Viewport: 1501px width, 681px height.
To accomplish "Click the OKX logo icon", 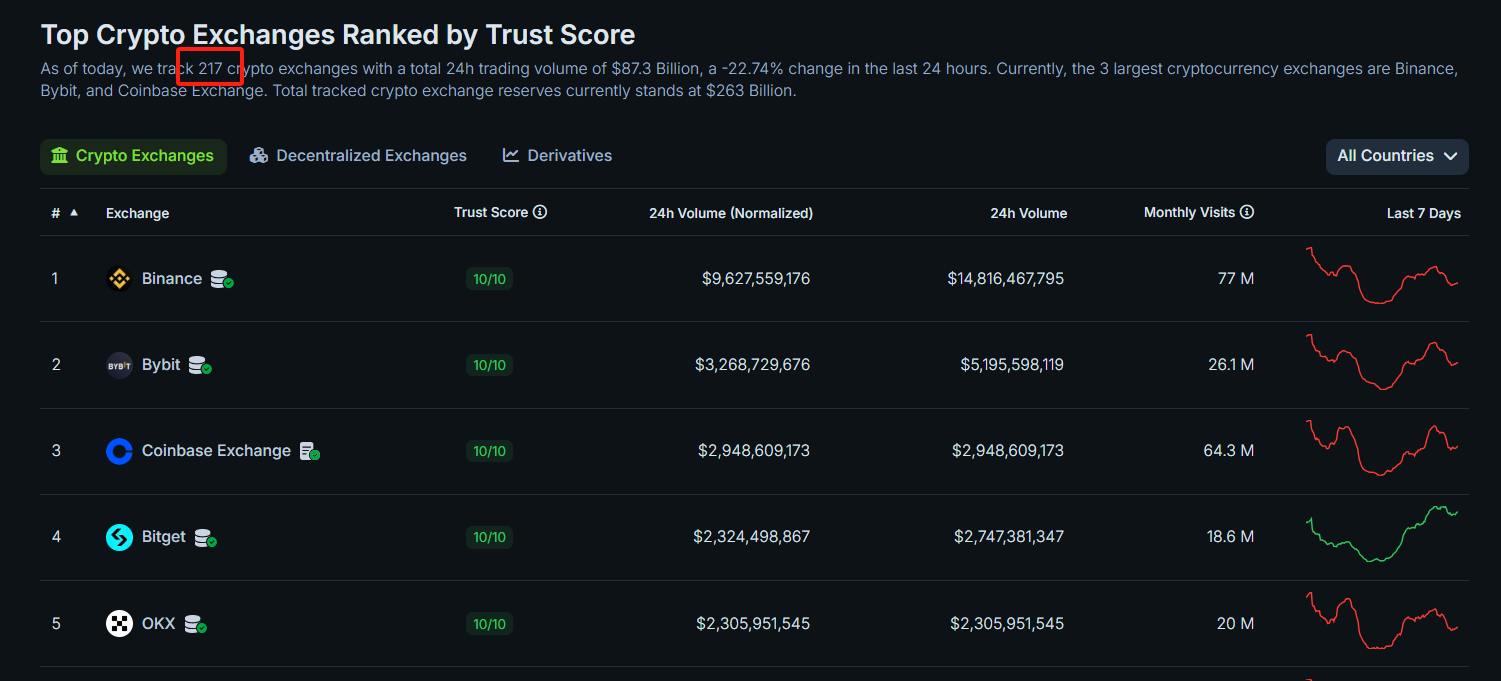I will pyautogui.click(x=119, y=624).
